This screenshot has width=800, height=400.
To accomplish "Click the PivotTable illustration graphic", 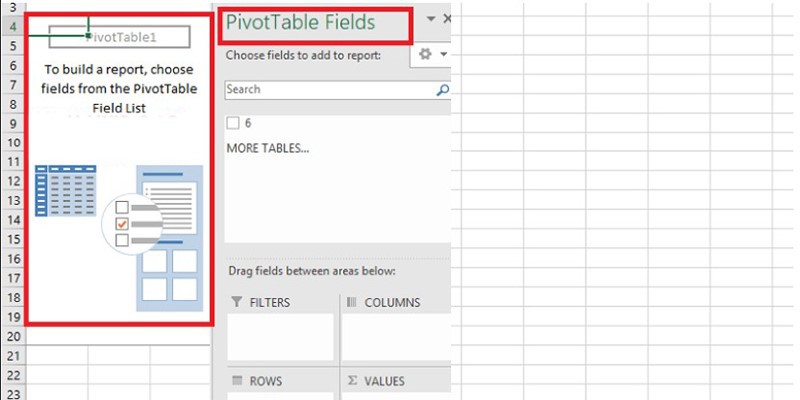I will point(119,238).
